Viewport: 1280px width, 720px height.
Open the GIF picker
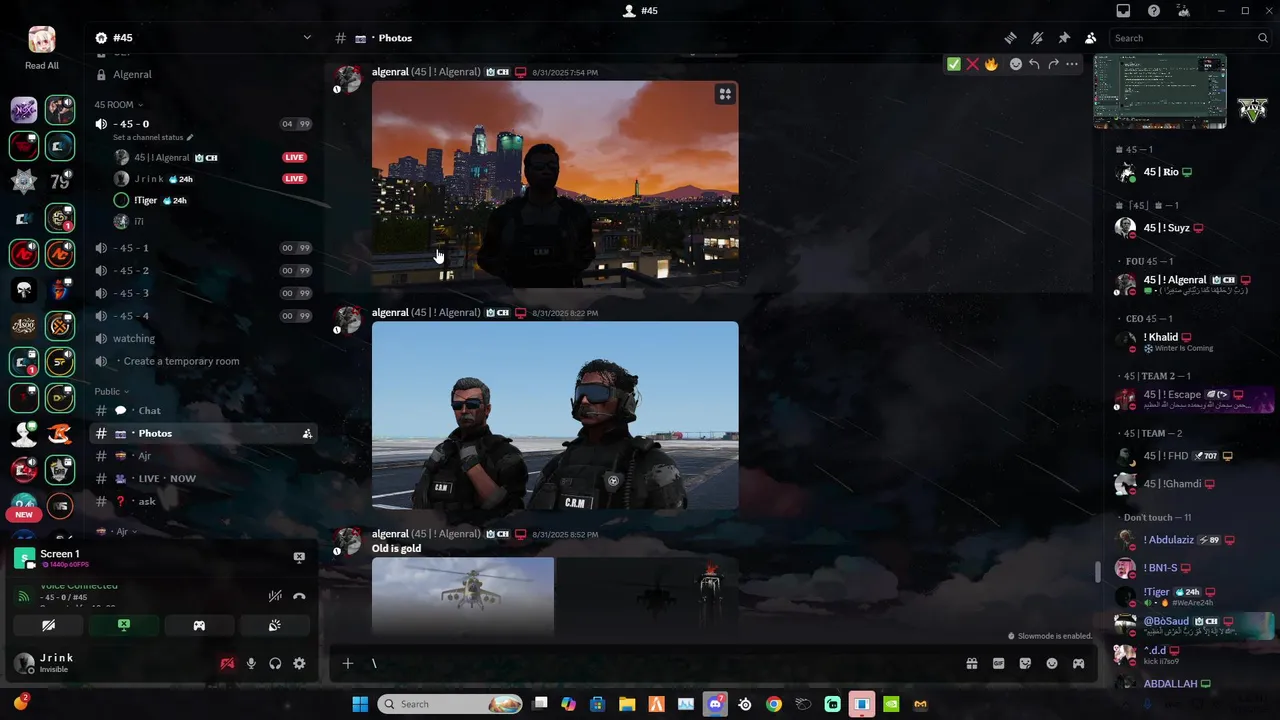[x=998, y=663]
